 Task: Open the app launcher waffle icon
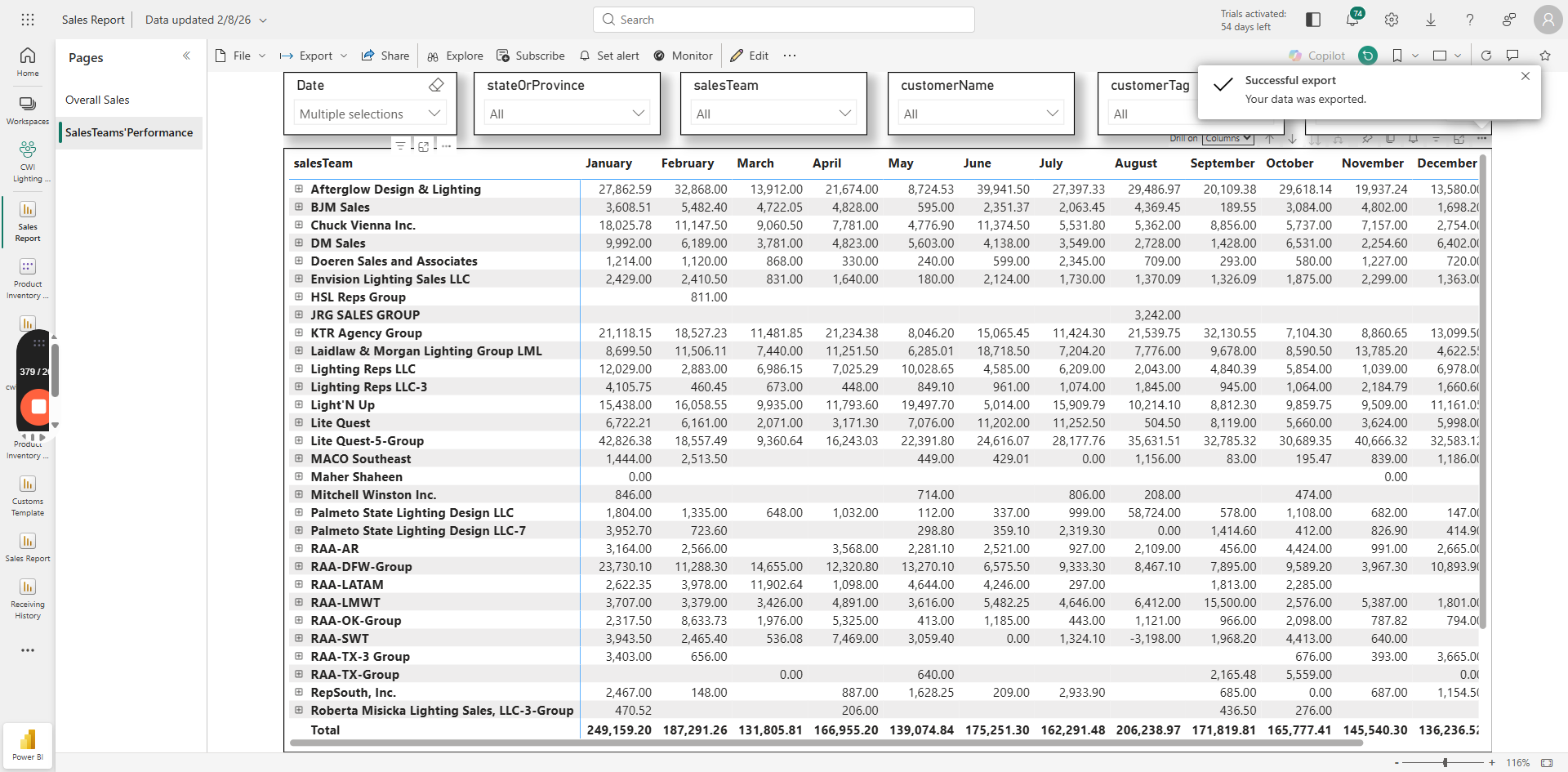pyautogui.click(x=28, y=20)
